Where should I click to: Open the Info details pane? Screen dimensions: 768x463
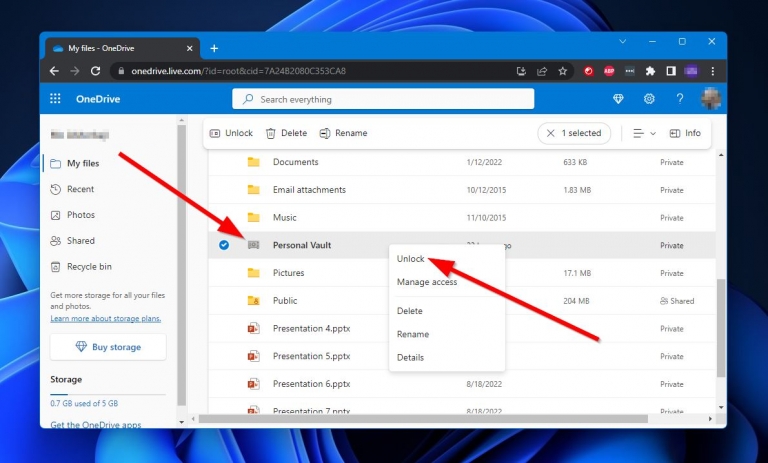[x=685, y=133]
